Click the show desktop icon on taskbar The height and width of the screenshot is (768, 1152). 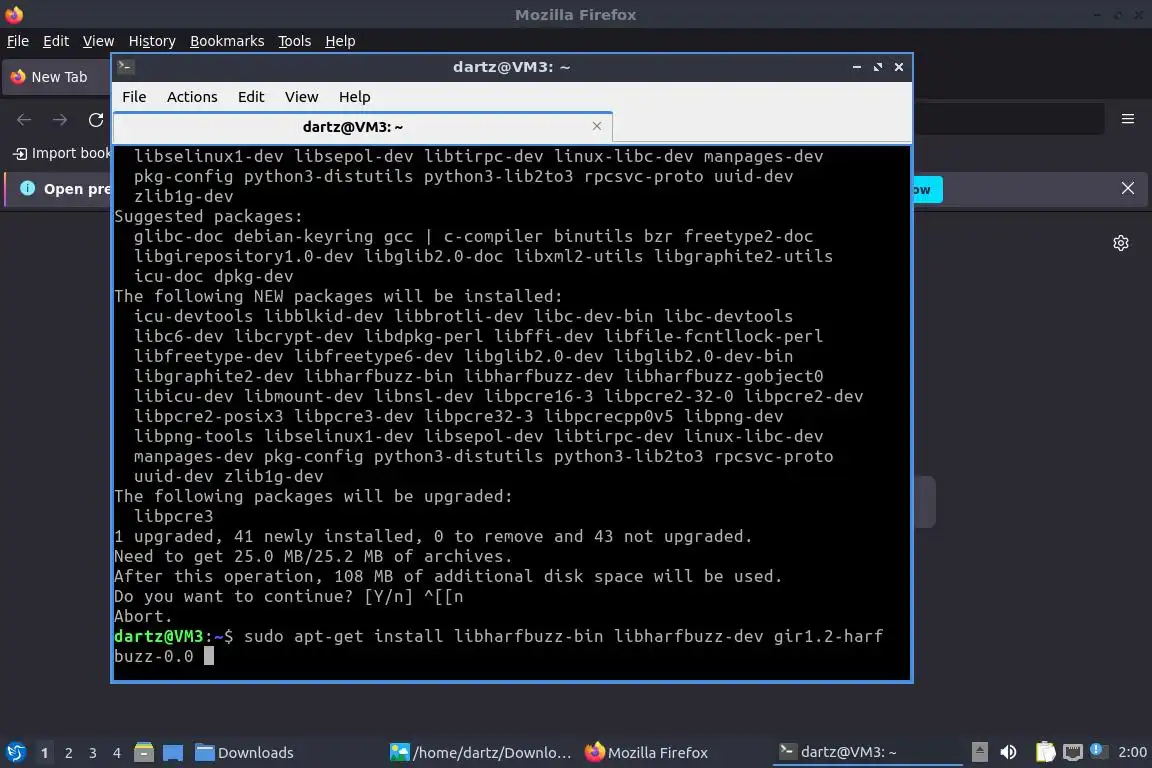point(173,752)
